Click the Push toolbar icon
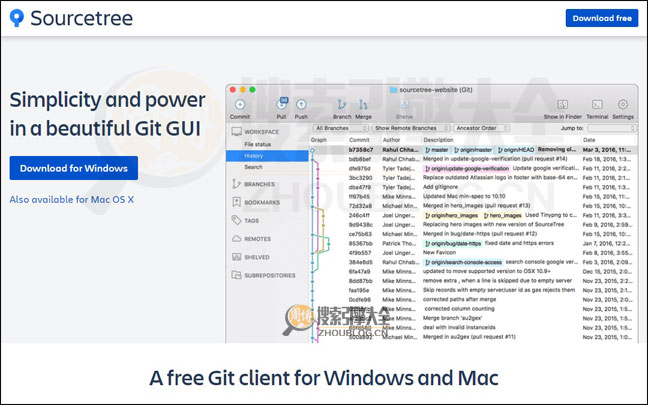The width and height of the screenshot is (648, 405). point(301,105)
